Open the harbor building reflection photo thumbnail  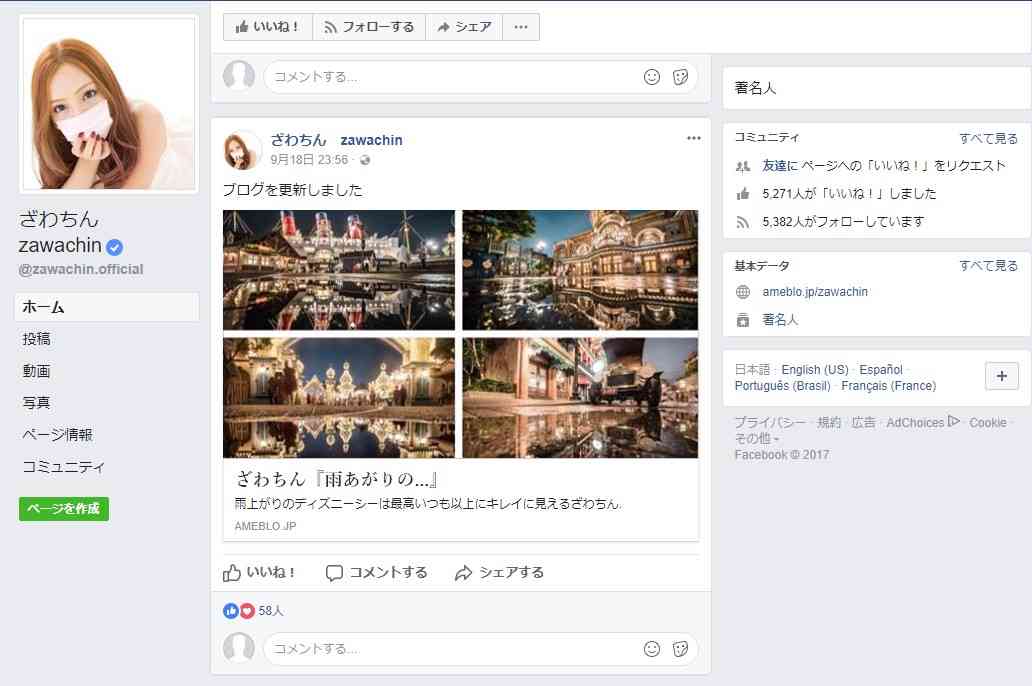pyautogui.click(x=580, y=270)
